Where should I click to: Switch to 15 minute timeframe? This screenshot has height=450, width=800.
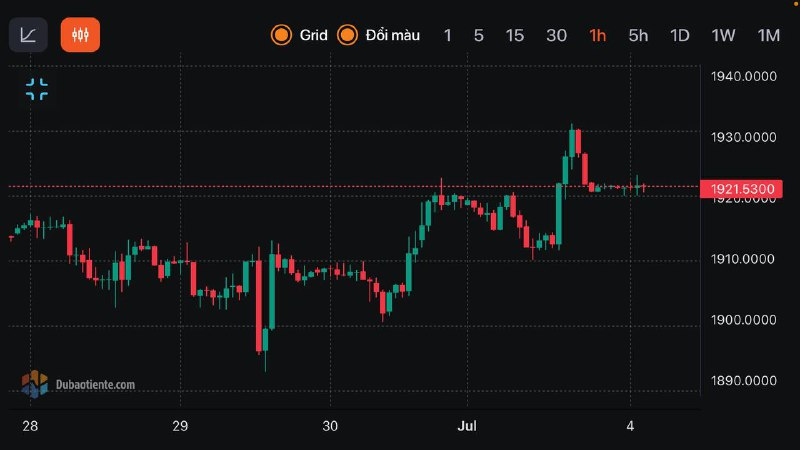(x=514, y=35)
